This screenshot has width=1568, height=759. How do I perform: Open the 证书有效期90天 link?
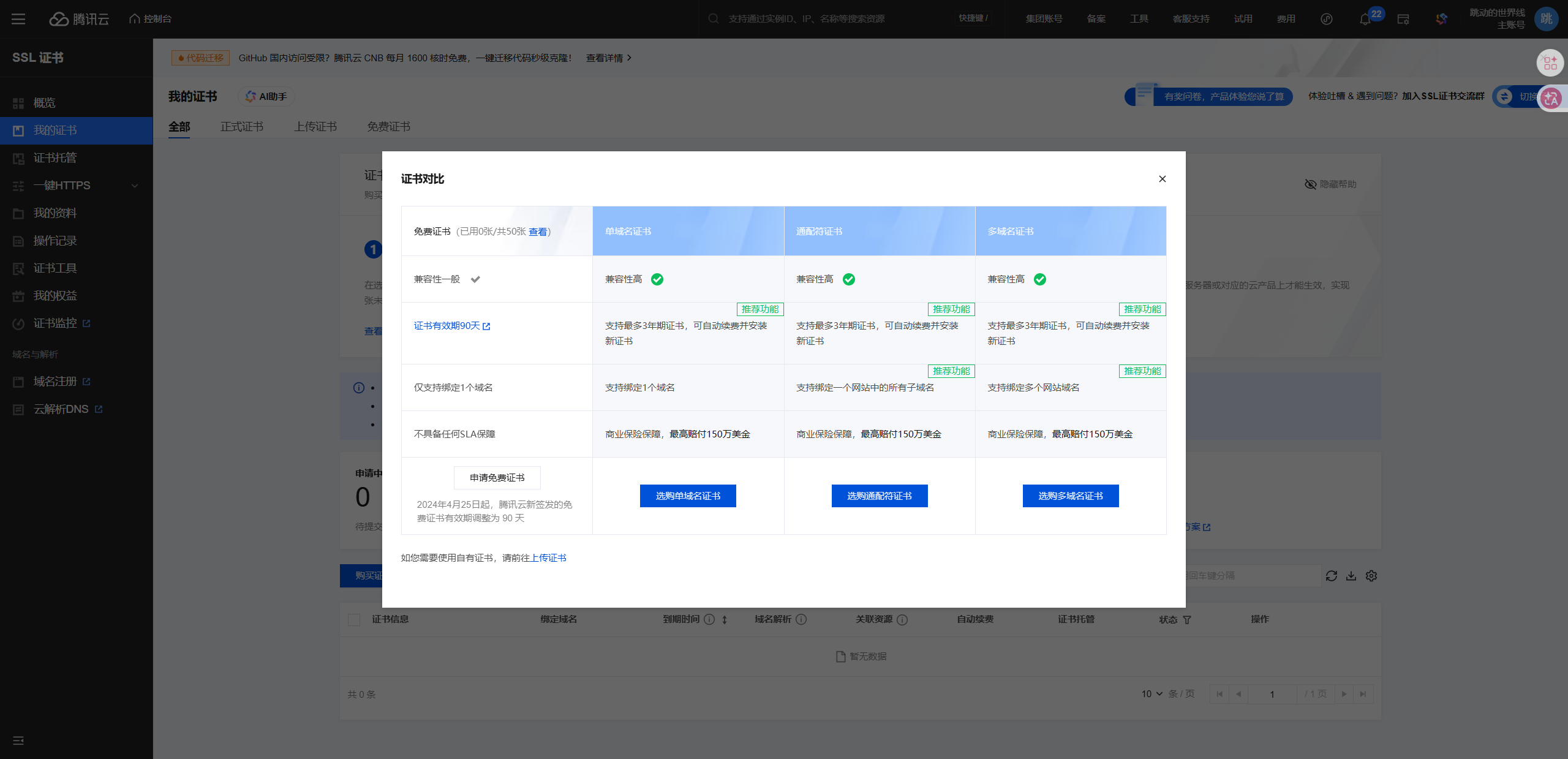[452, 326]
